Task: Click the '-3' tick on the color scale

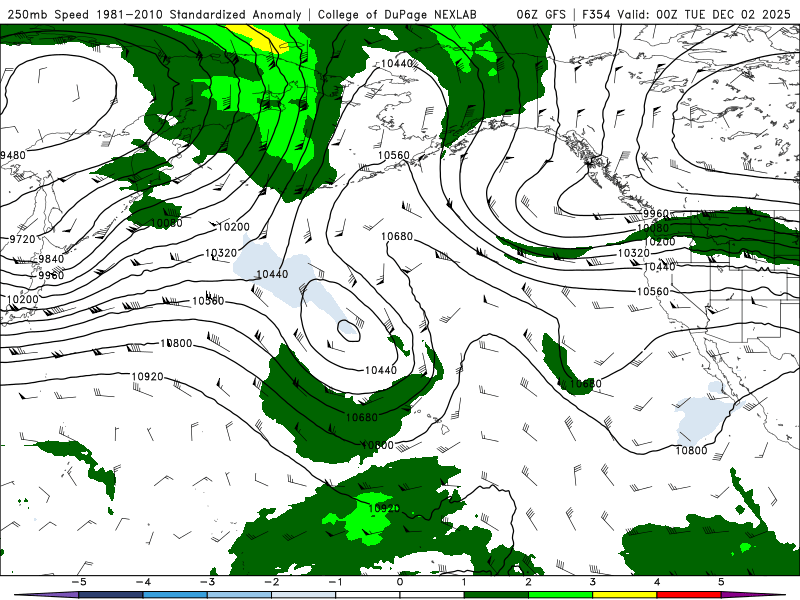Action: point(207,582)
